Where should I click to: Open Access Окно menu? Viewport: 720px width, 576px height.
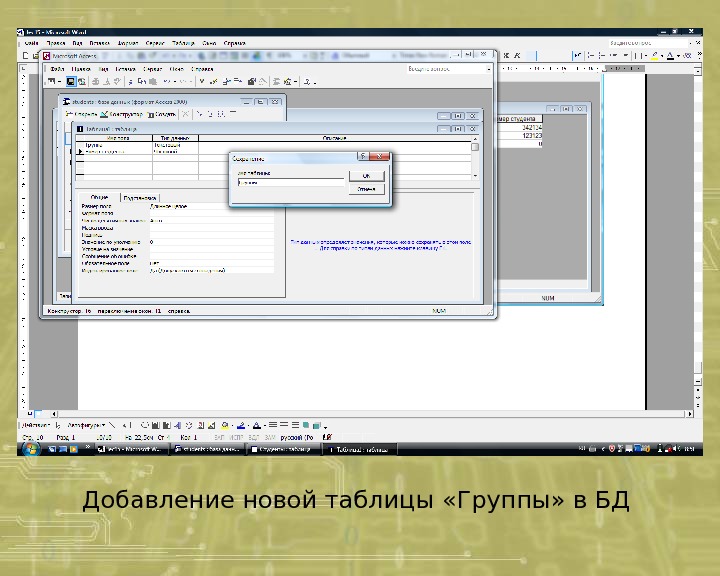click(176, 69)
